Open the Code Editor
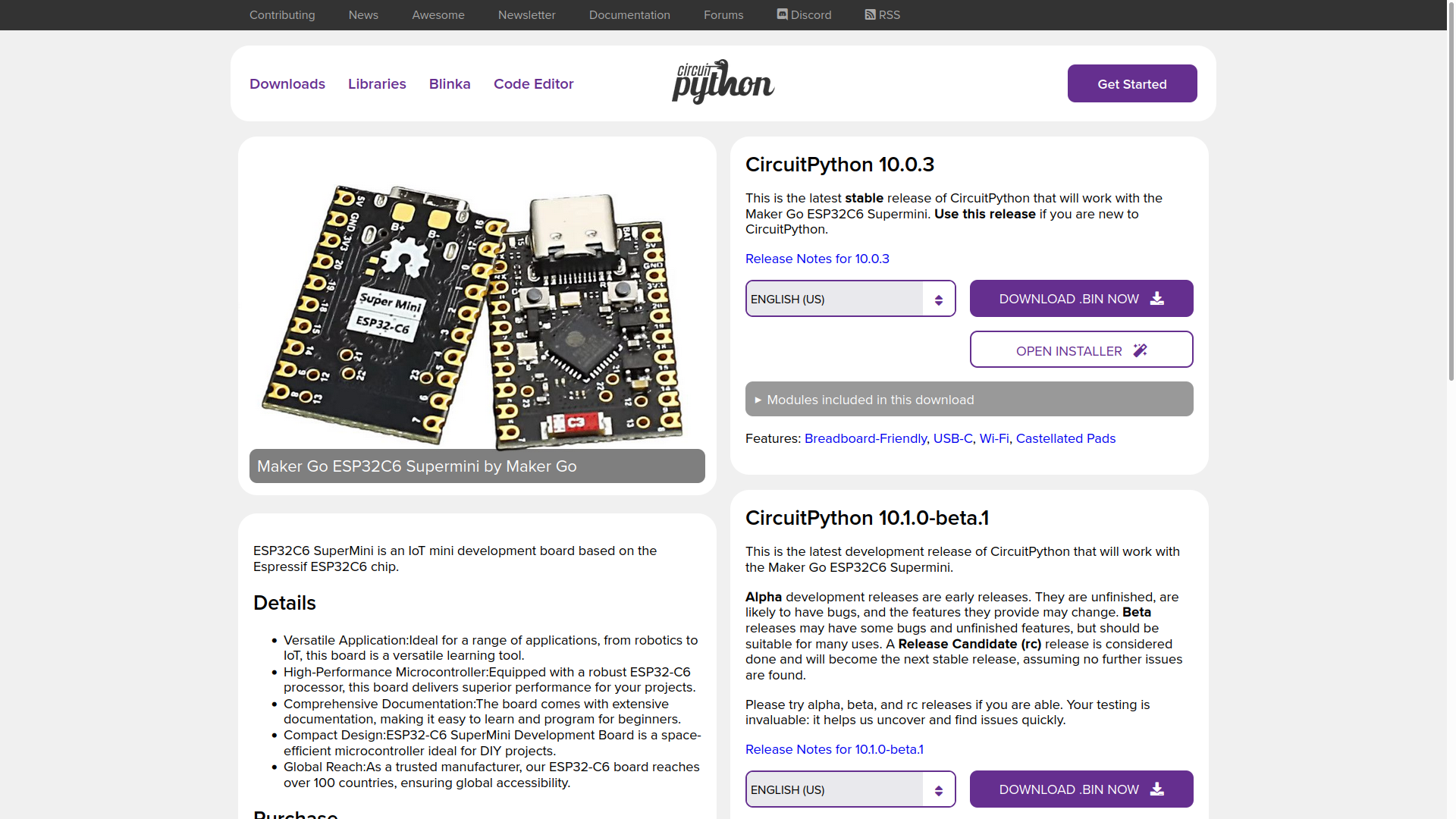Image resolution: width=1456 pixels, height=819 pixels. click(x=534, y=83)
